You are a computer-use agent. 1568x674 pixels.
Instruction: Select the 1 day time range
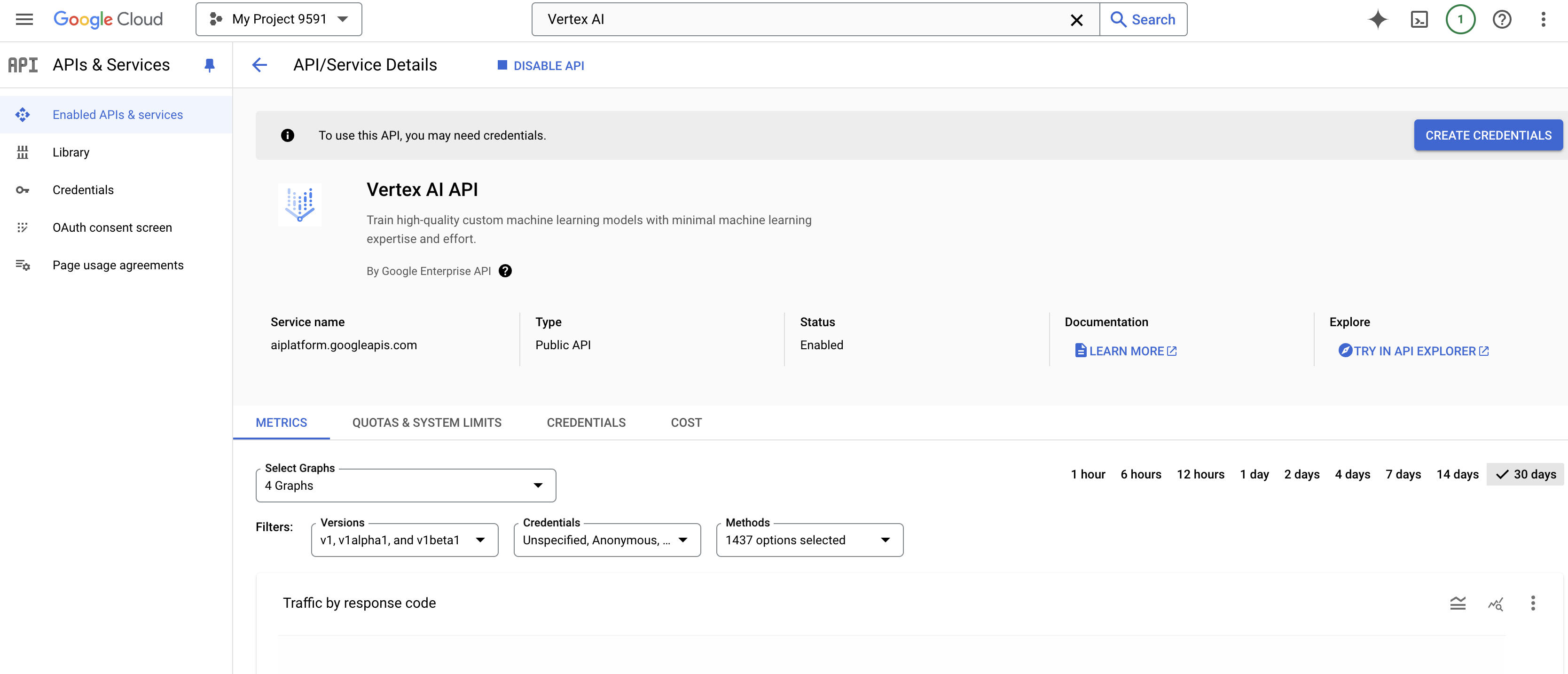click(1254, 474)
